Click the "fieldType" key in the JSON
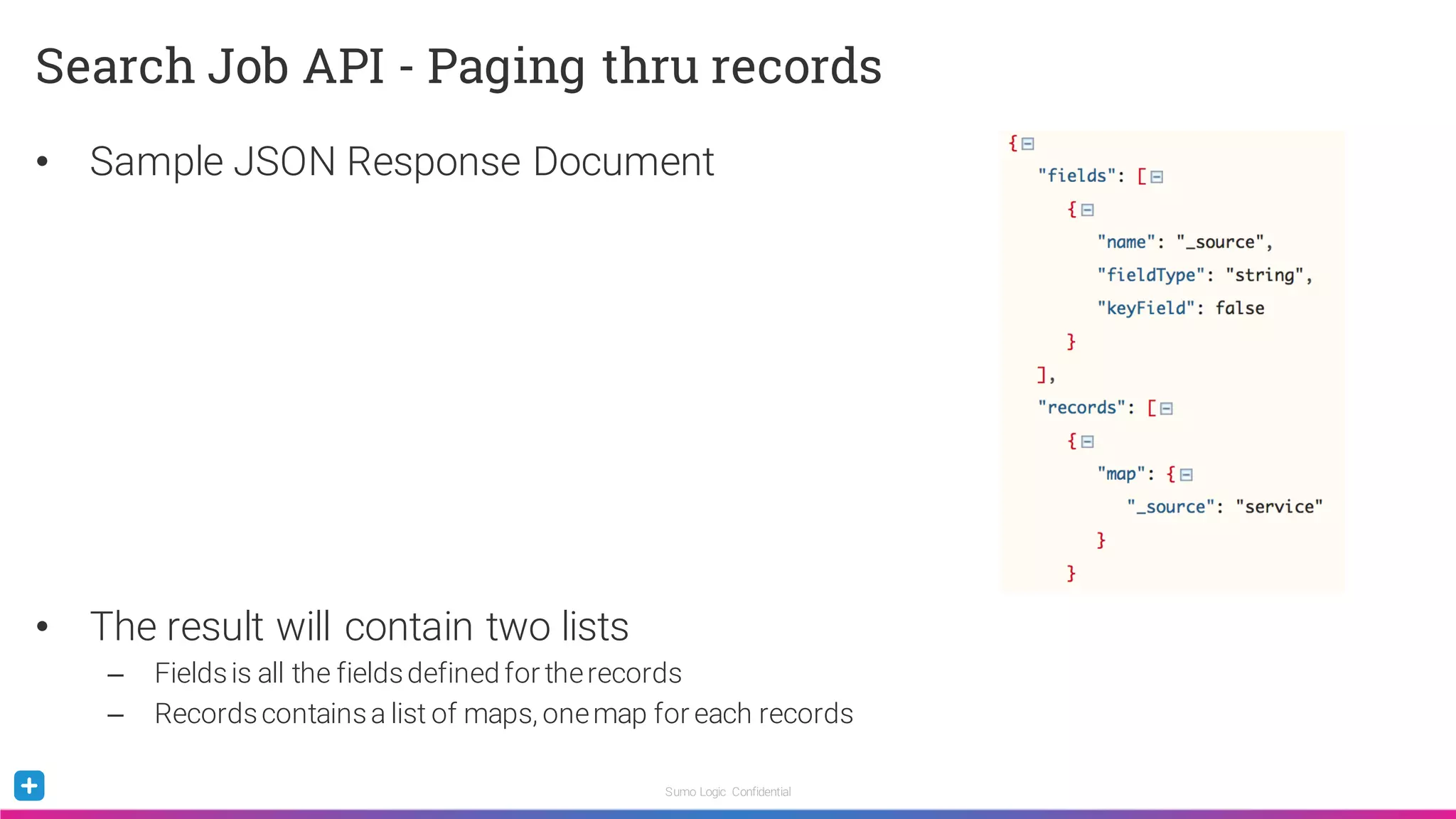The width and height of the screenshot is (1456, 819). 1151,275
